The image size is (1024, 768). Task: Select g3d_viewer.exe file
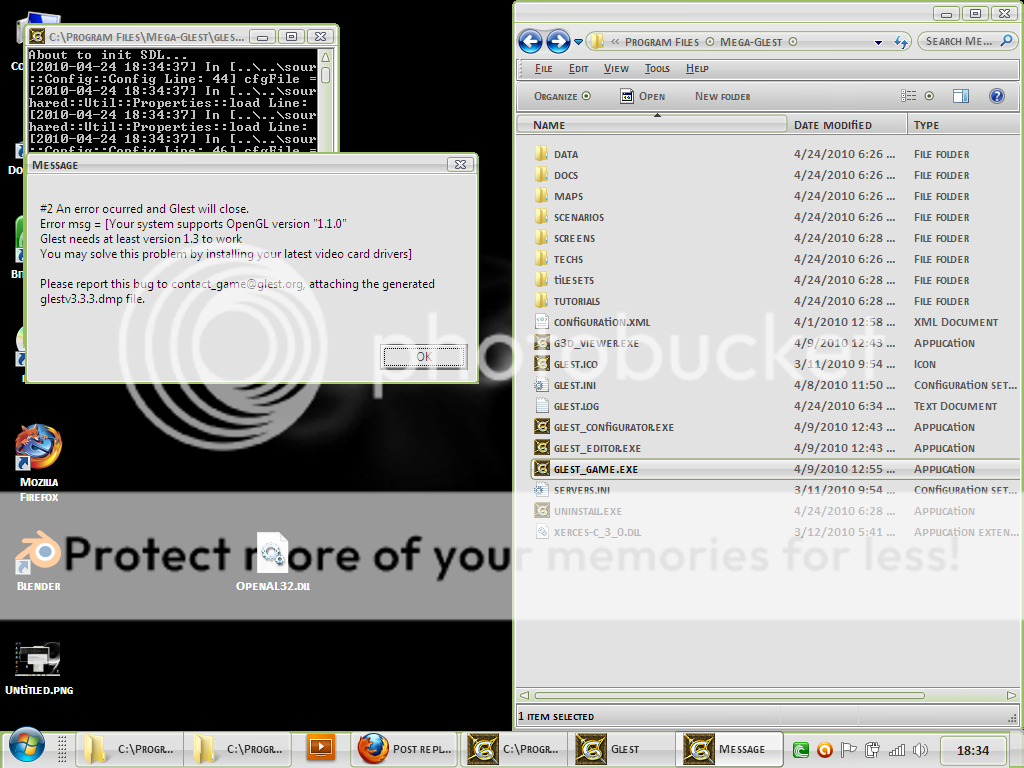(x=776, y=343)
